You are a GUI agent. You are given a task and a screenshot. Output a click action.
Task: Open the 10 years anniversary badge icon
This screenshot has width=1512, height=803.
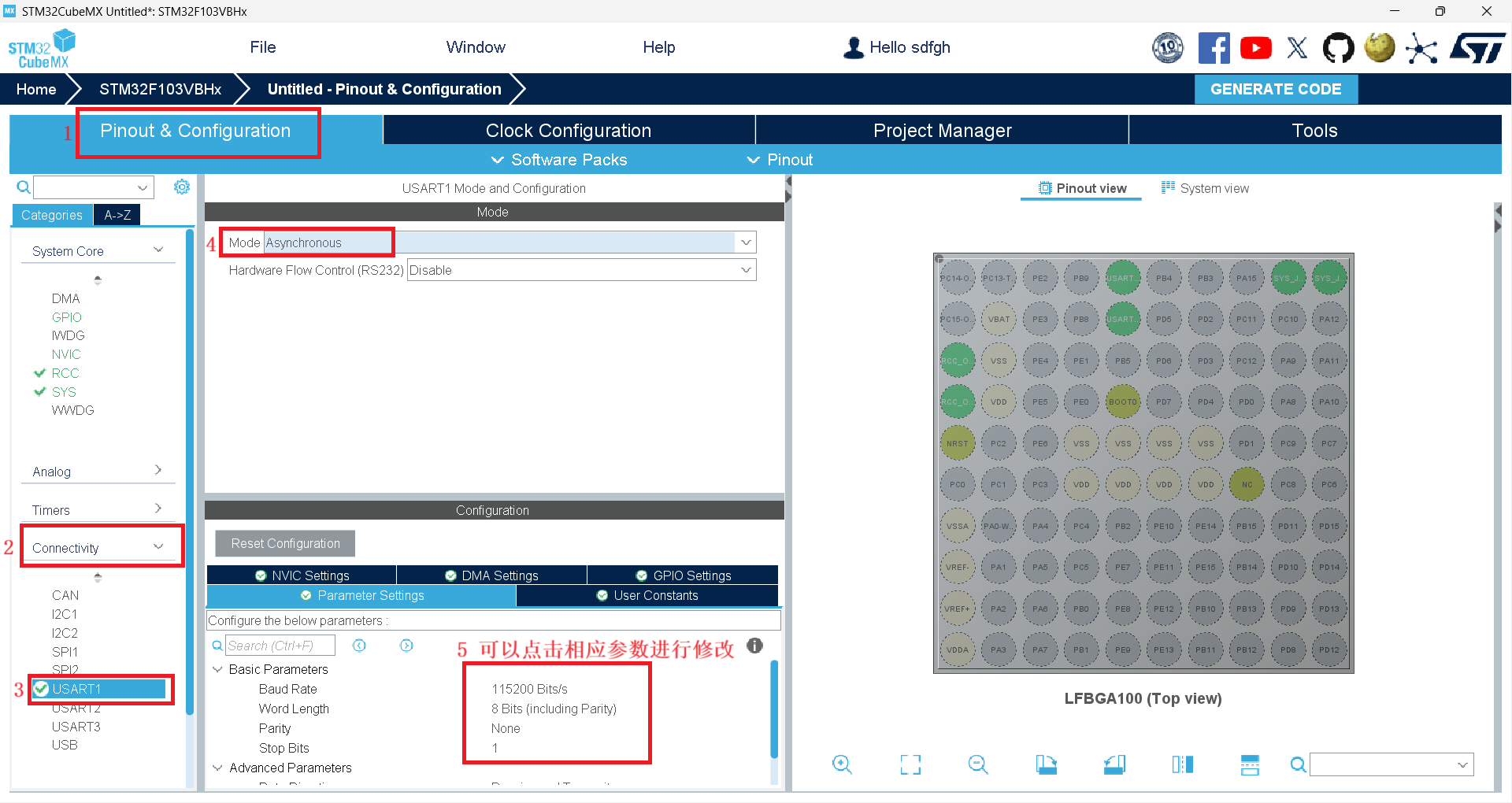[1168, 48]
